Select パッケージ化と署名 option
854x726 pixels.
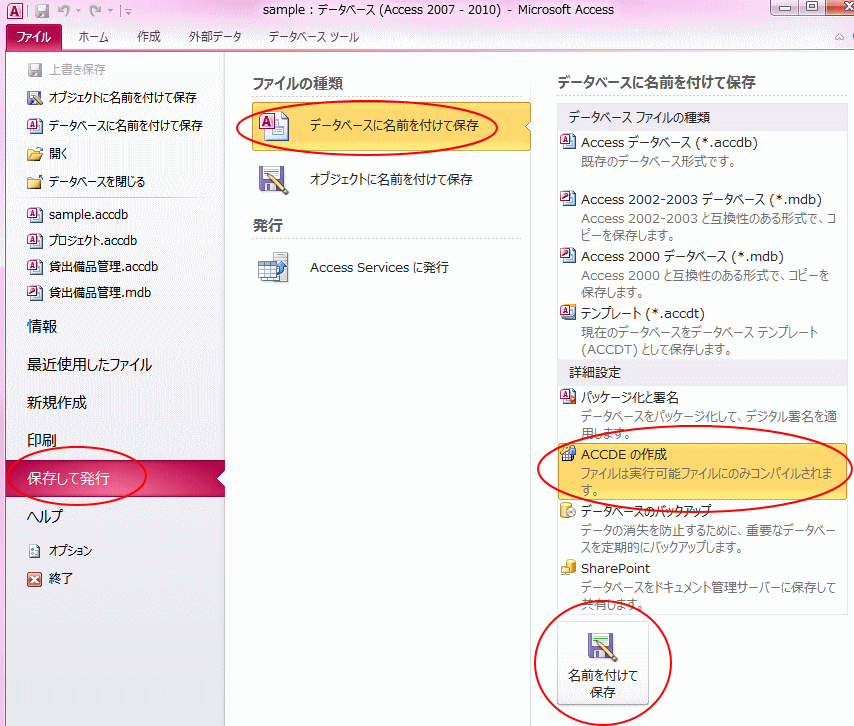[x=702, y=414]
